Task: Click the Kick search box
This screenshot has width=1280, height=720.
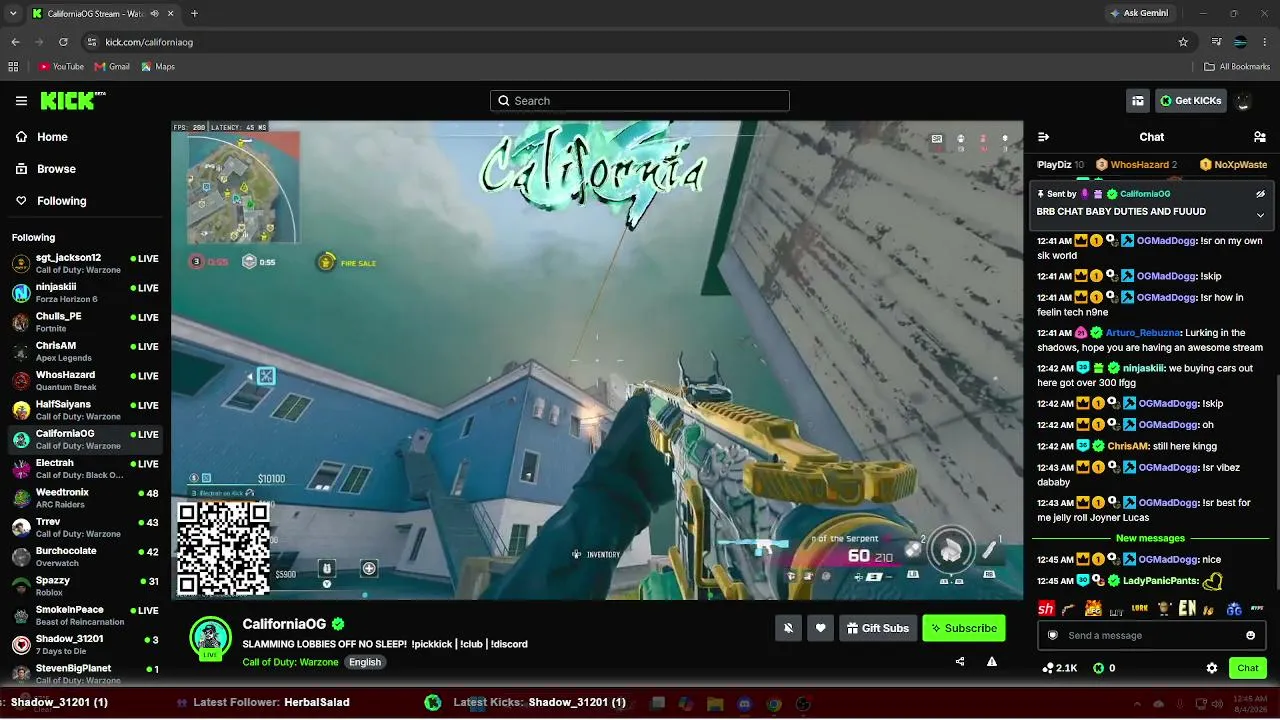Action: click(640, 101)
